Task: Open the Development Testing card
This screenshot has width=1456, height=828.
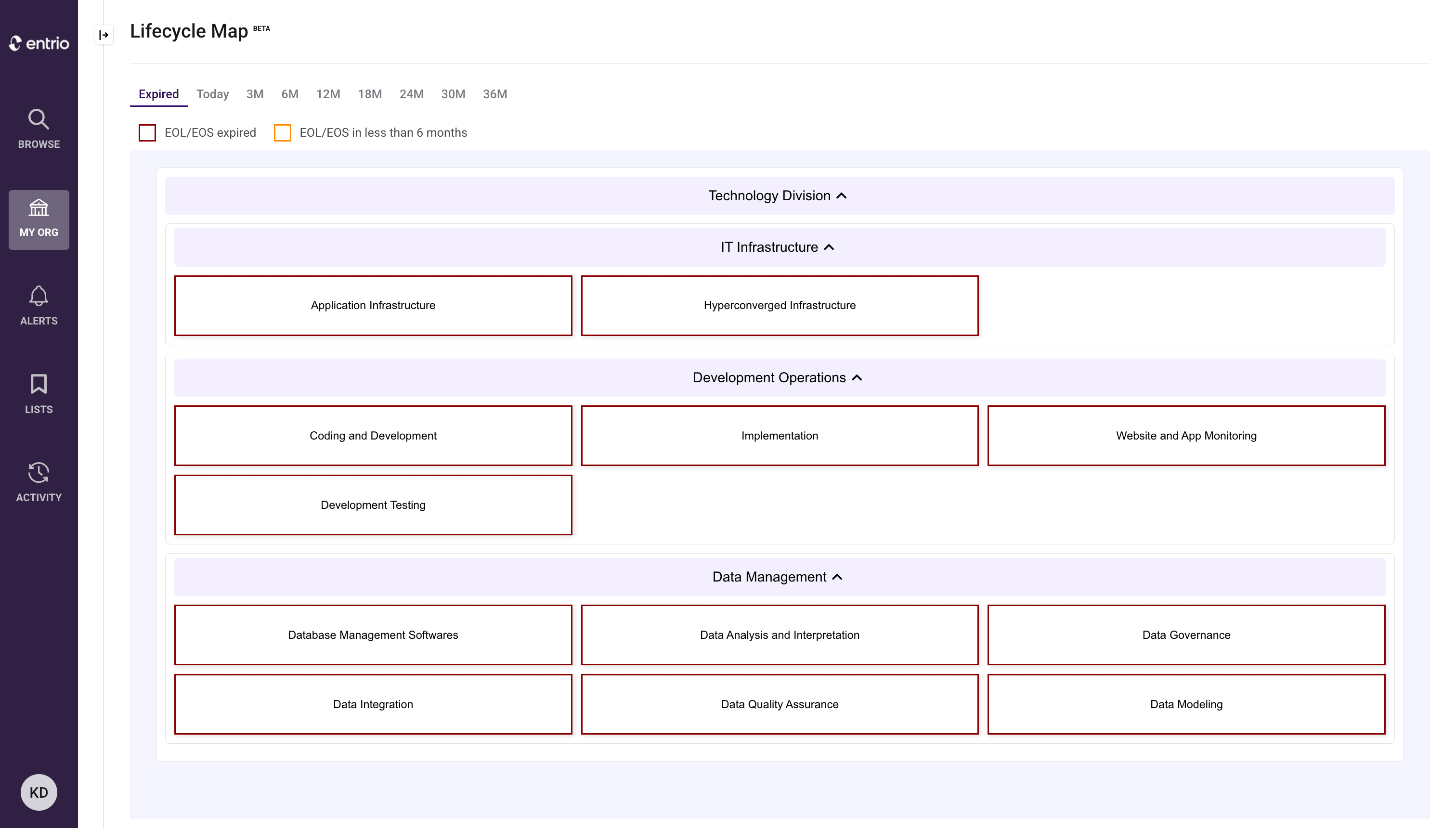Action: [x=373, y=505]
